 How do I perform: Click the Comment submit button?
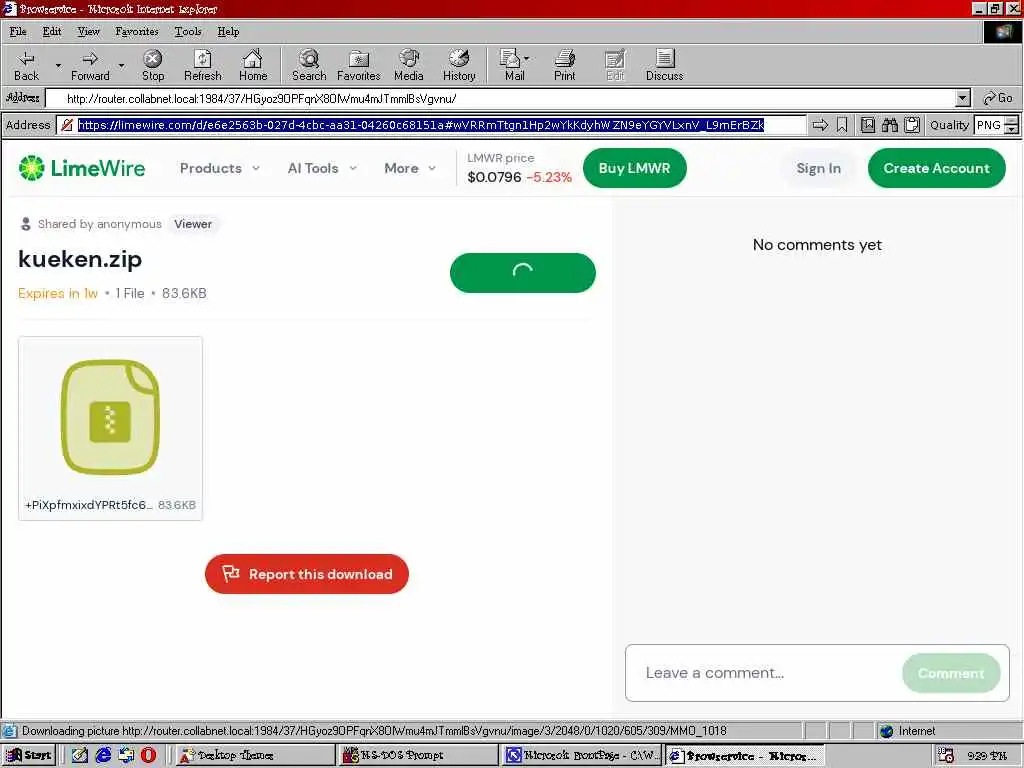[x=951, y=673]
